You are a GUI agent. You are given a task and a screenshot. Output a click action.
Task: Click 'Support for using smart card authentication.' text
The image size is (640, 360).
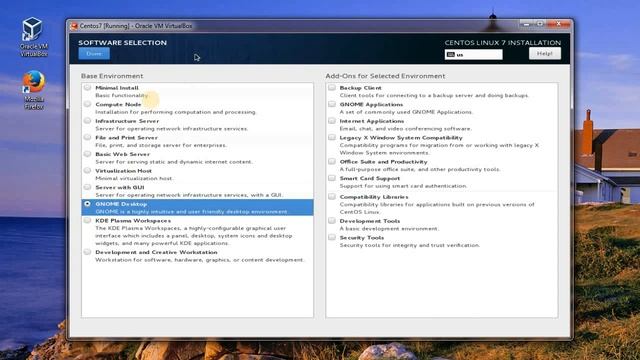point(403,186)
